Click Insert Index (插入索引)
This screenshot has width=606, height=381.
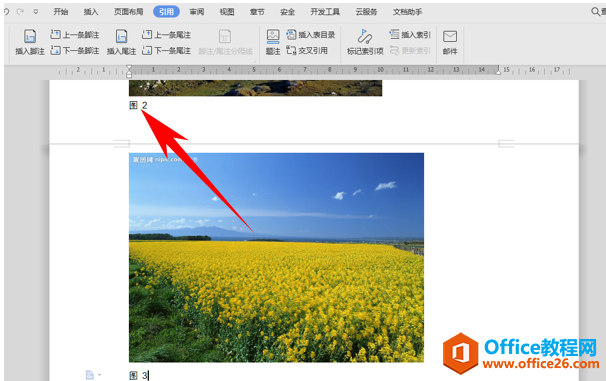click(x=410, y=35)
